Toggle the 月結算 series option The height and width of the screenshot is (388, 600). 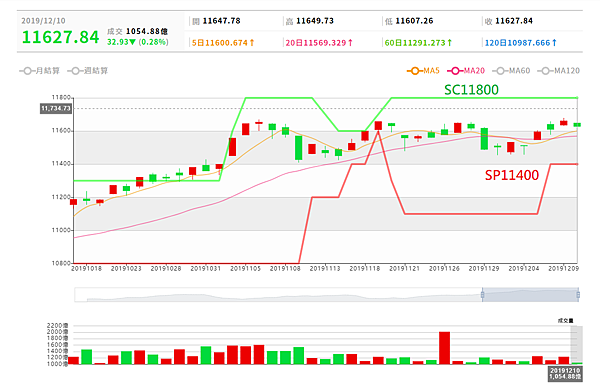(39, 71)
